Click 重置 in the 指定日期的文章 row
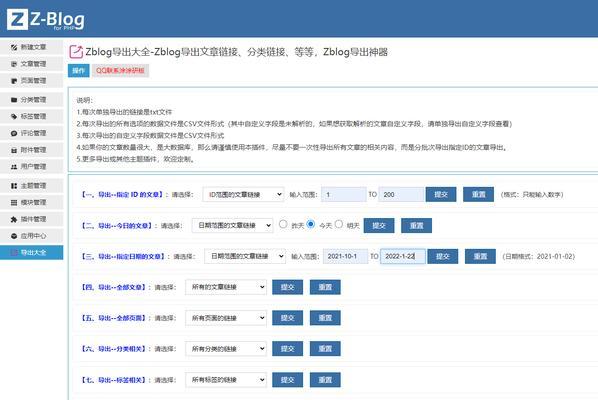The width and height of the screenshot is (598, 400). [x=481, y=256]
